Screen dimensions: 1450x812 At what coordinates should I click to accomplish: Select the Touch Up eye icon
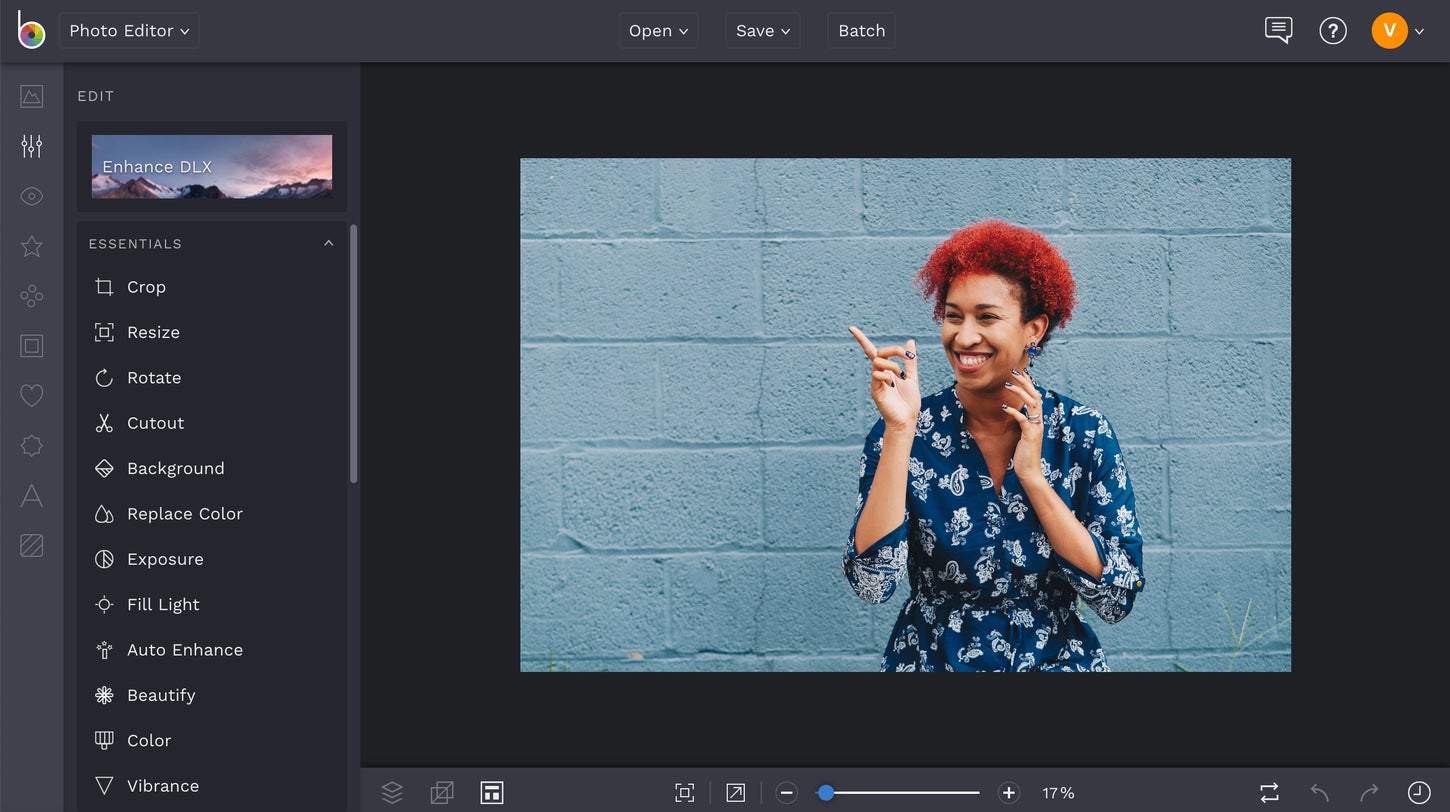tap(31, 196)
